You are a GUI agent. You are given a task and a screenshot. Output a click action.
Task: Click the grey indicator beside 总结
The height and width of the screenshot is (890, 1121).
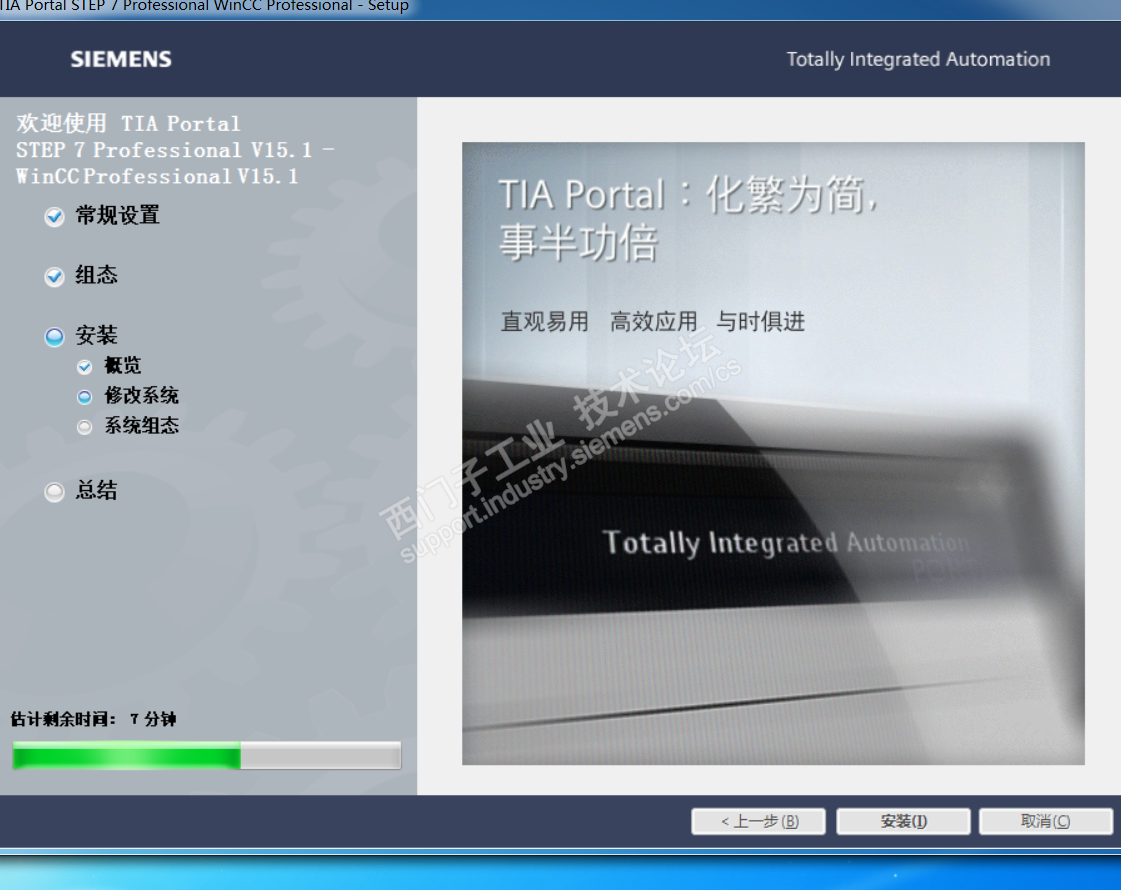(54, 492)
